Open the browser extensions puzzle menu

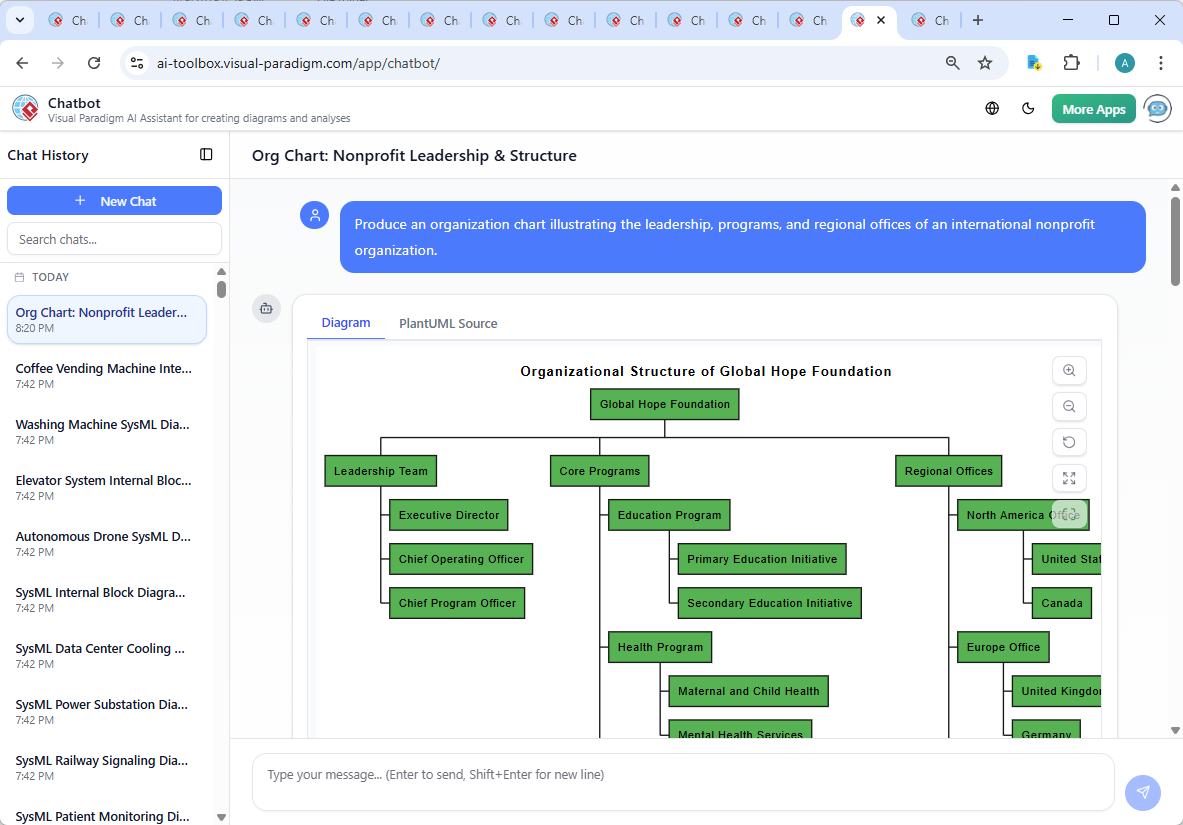tap(1071, 62)
